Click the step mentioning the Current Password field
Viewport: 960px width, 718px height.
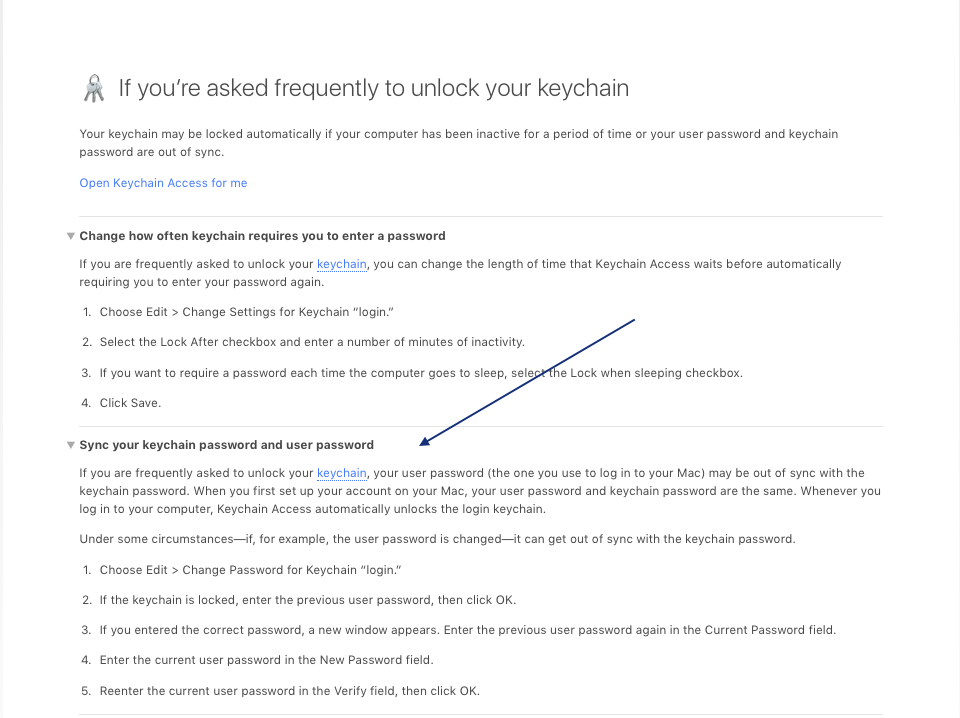(468, 630)
